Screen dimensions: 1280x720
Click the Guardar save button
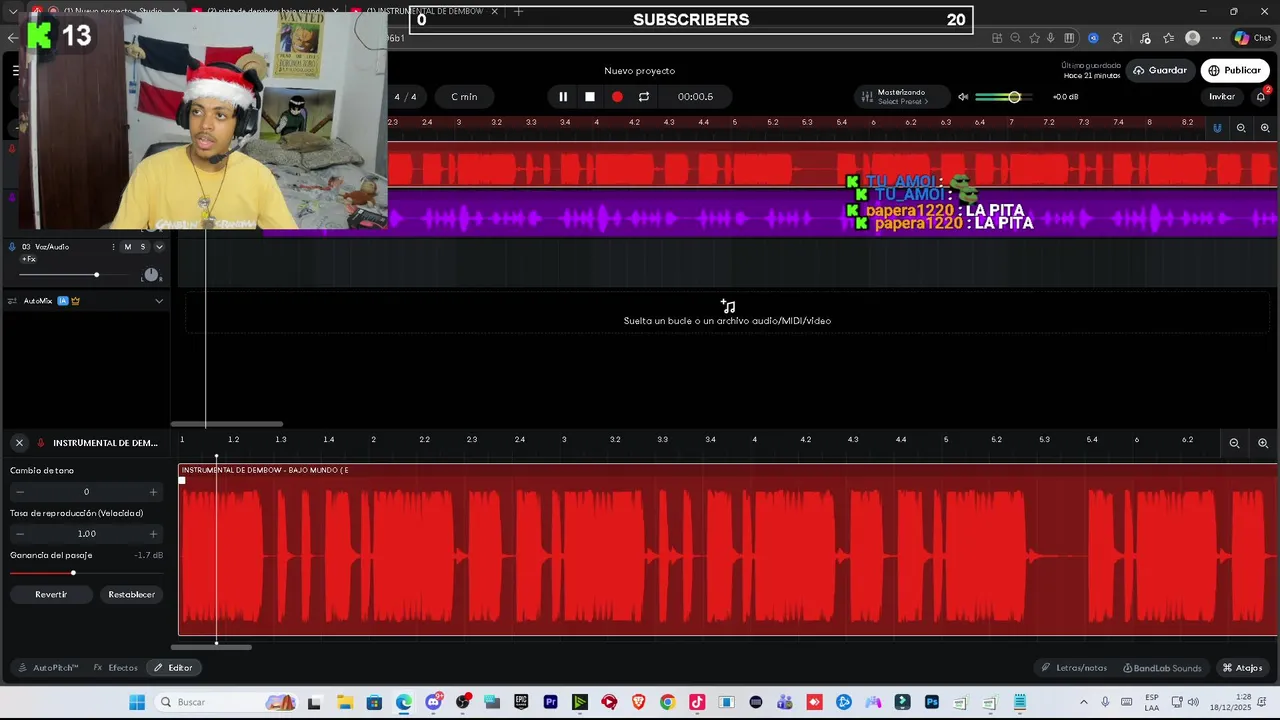point(1160,70)
